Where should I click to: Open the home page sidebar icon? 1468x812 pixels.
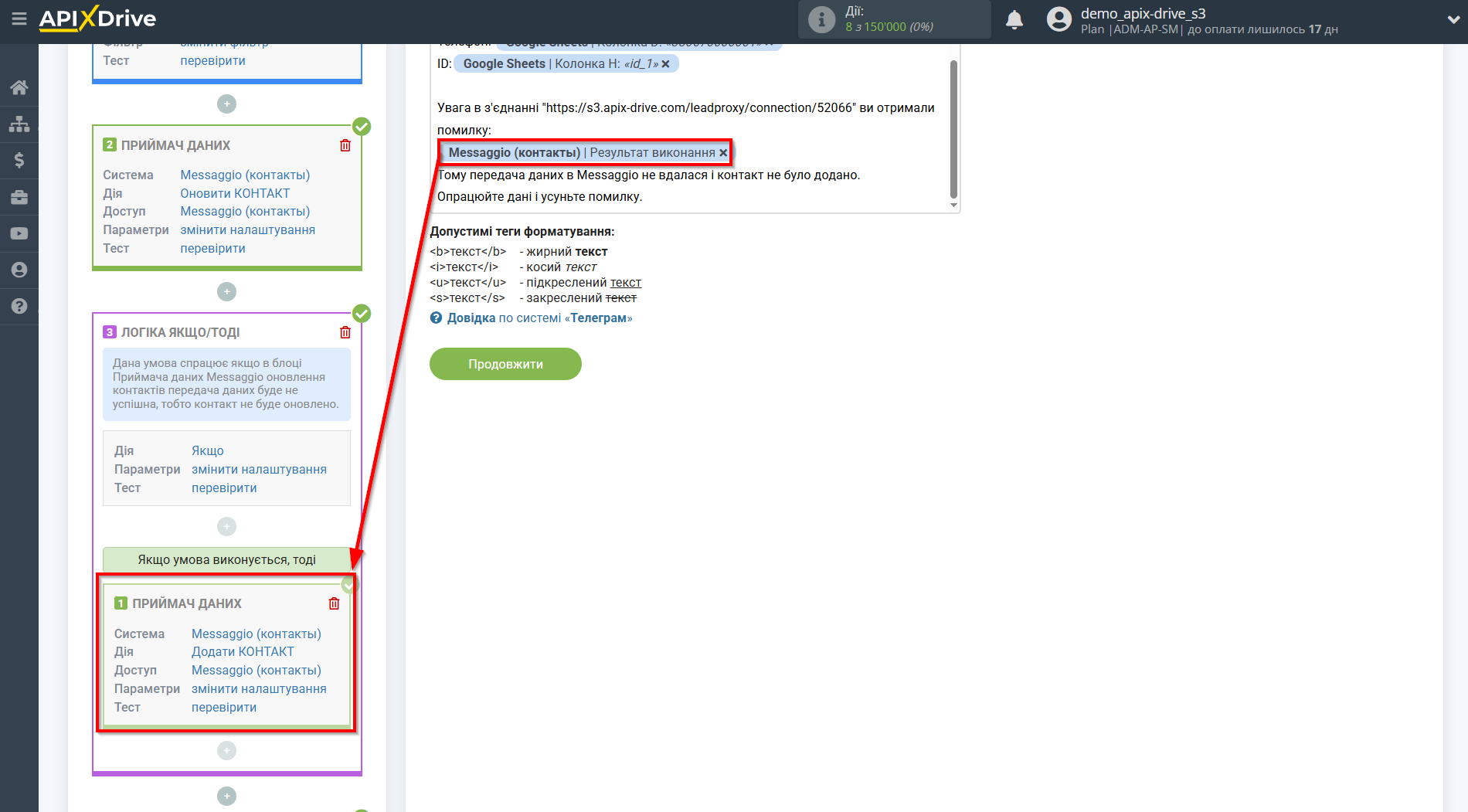[x=19, y=87]
